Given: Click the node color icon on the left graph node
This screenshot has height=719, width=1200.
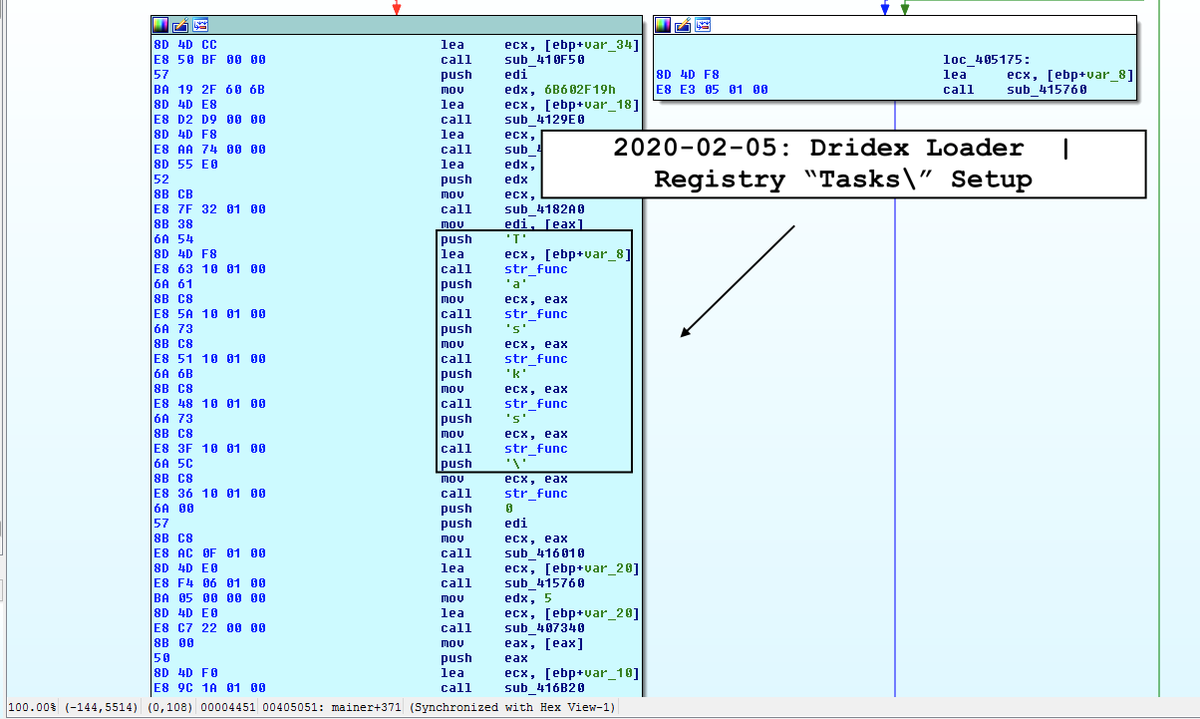Looking at the screenshot, I should tap(160, 25).
